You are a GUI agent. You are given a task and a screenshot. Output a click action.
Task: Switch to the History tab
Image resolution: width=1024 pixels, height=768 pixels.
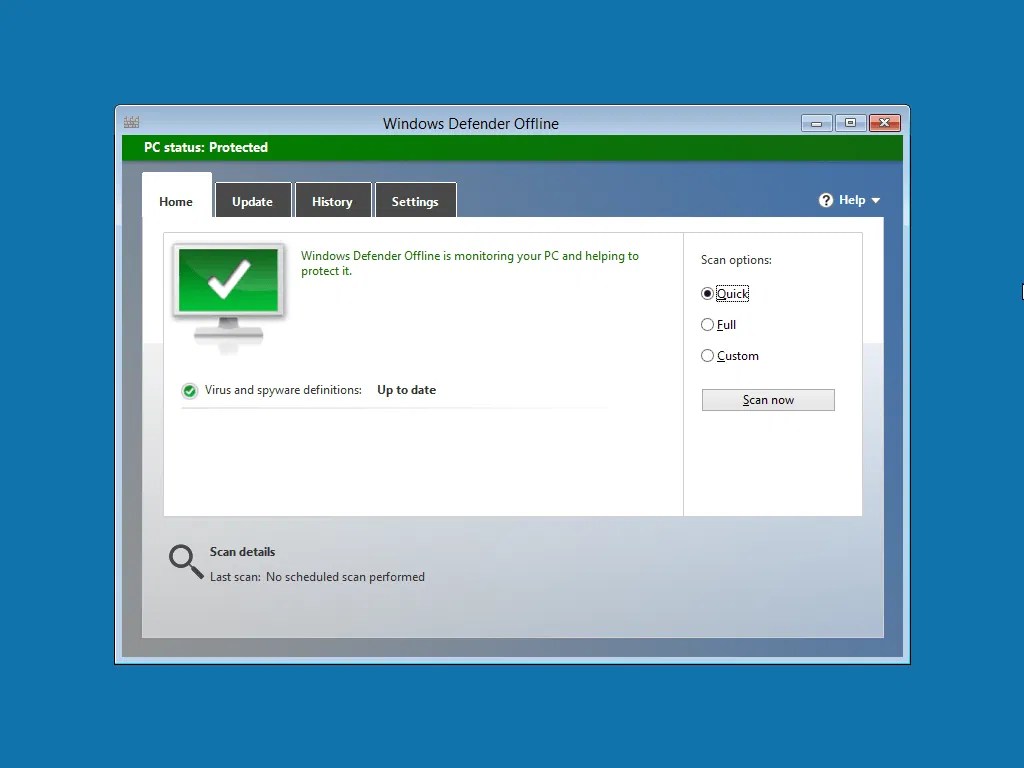click(x=333, y=200)
